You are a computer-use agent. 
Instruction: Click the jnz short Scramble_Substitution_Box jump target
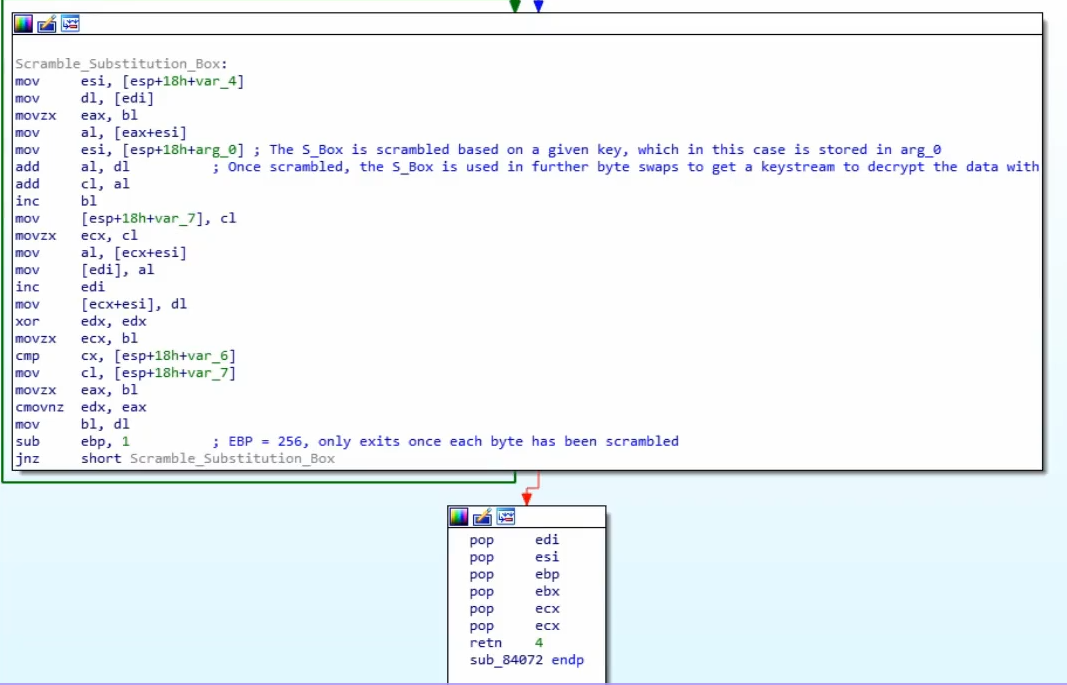(x=232, y=458)
